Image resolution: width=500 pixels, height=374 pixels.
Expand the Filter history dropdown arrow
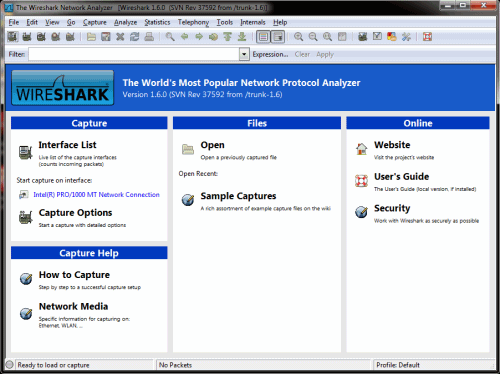pyautogui.click(x=244, y=54)
